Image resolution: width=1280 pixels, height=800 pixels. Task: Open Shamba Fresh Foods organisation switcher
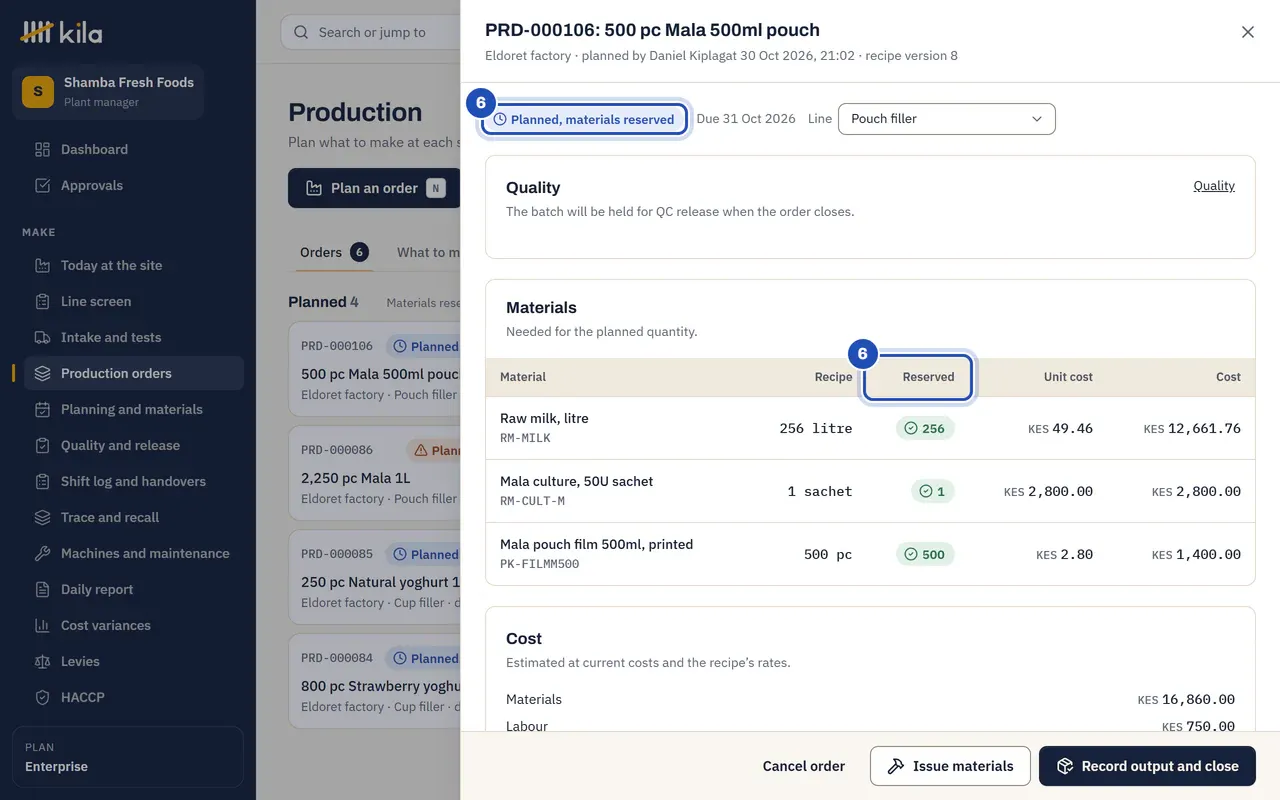pos(108,92)
